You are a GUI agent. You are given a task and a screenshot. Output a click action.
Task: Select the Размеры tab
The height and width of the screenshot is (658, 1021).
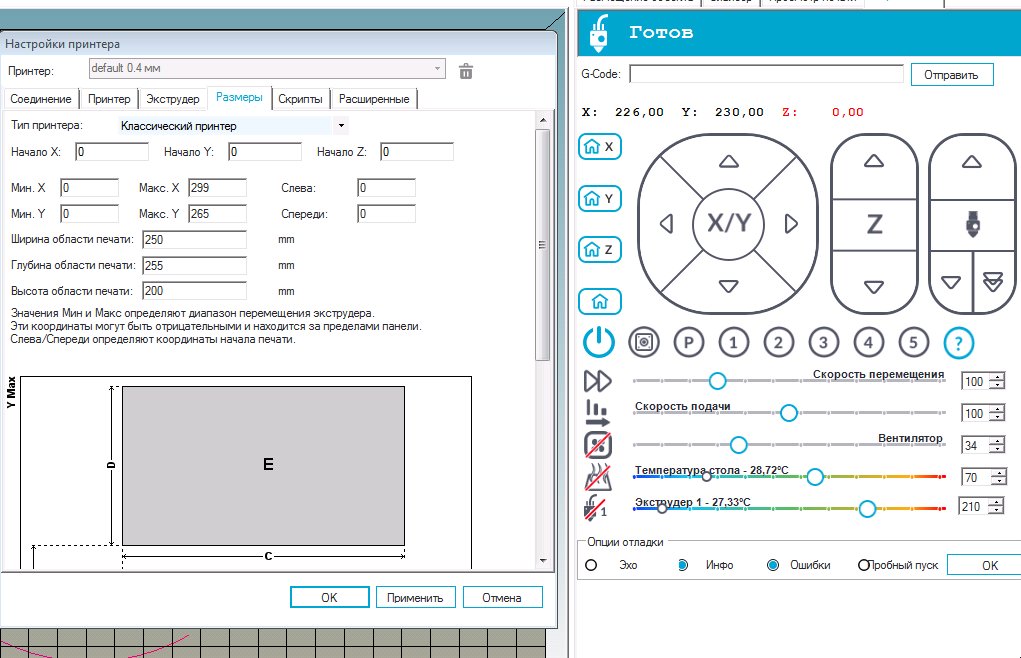click(239, 97)
